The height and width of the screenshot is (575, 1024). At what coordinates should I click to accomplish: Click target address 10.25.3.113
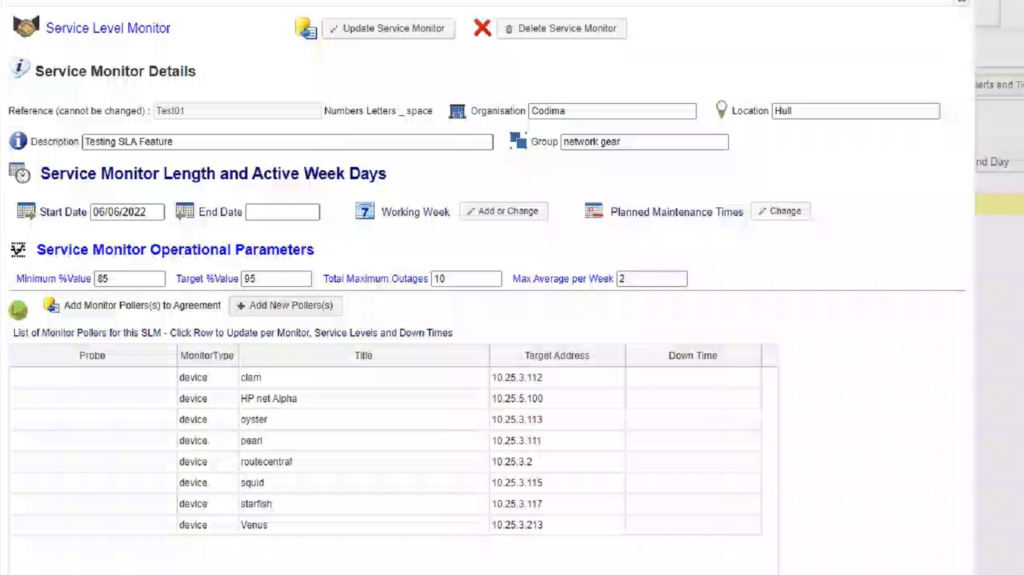coord(517,419)
